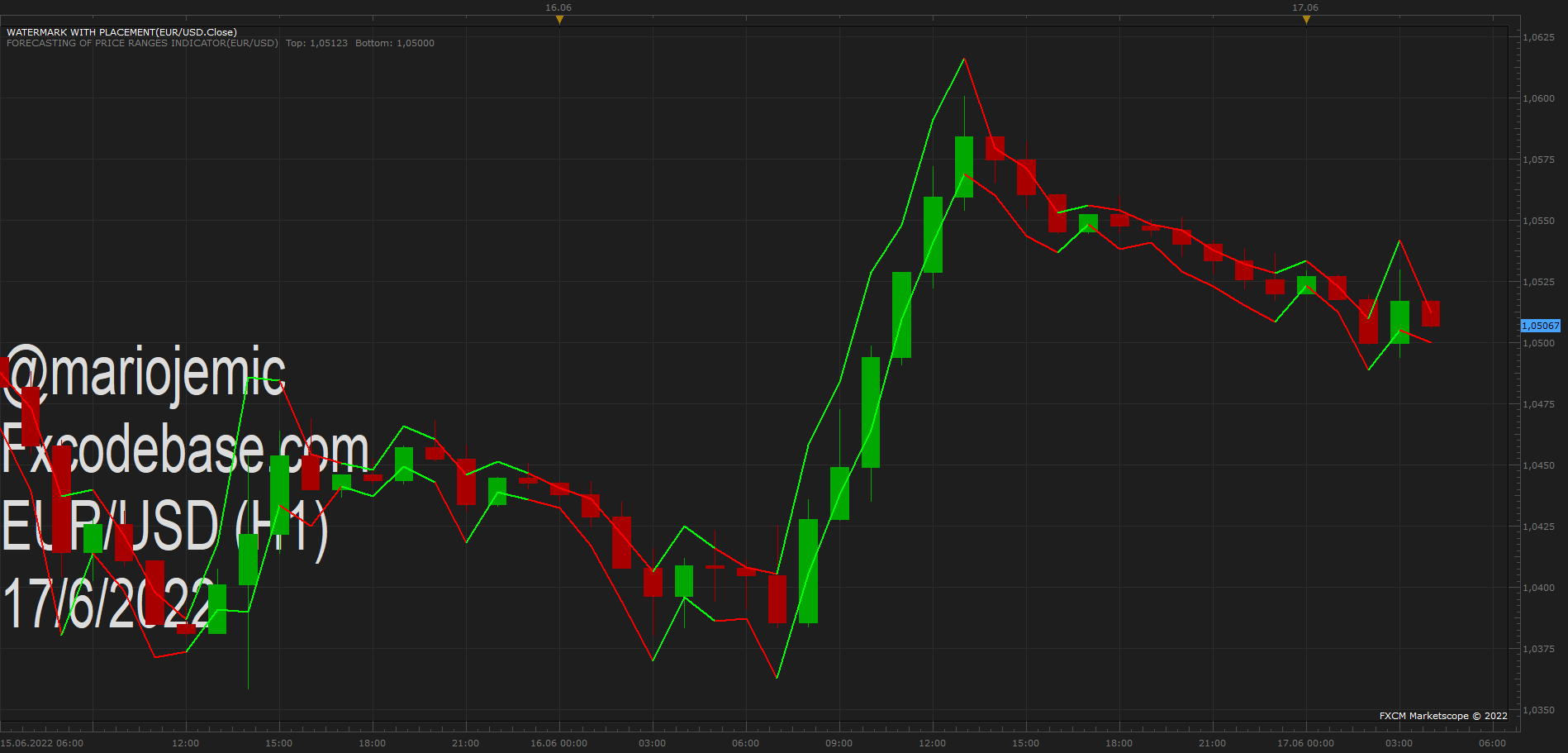The image size is (1568, 753).
Task: Click the 1,0450 price axis label
Action: coord(1538,465)
